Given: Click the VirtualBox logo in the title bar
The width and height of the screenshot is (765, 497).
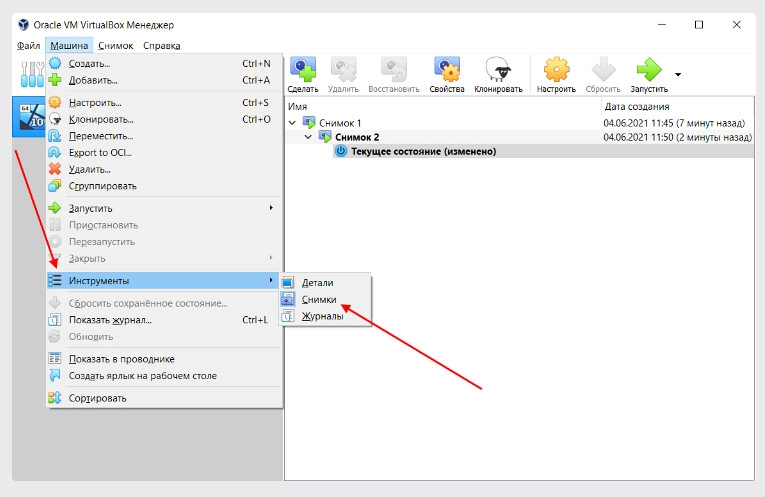Looking at the screenshot, I should click(23, 24).
